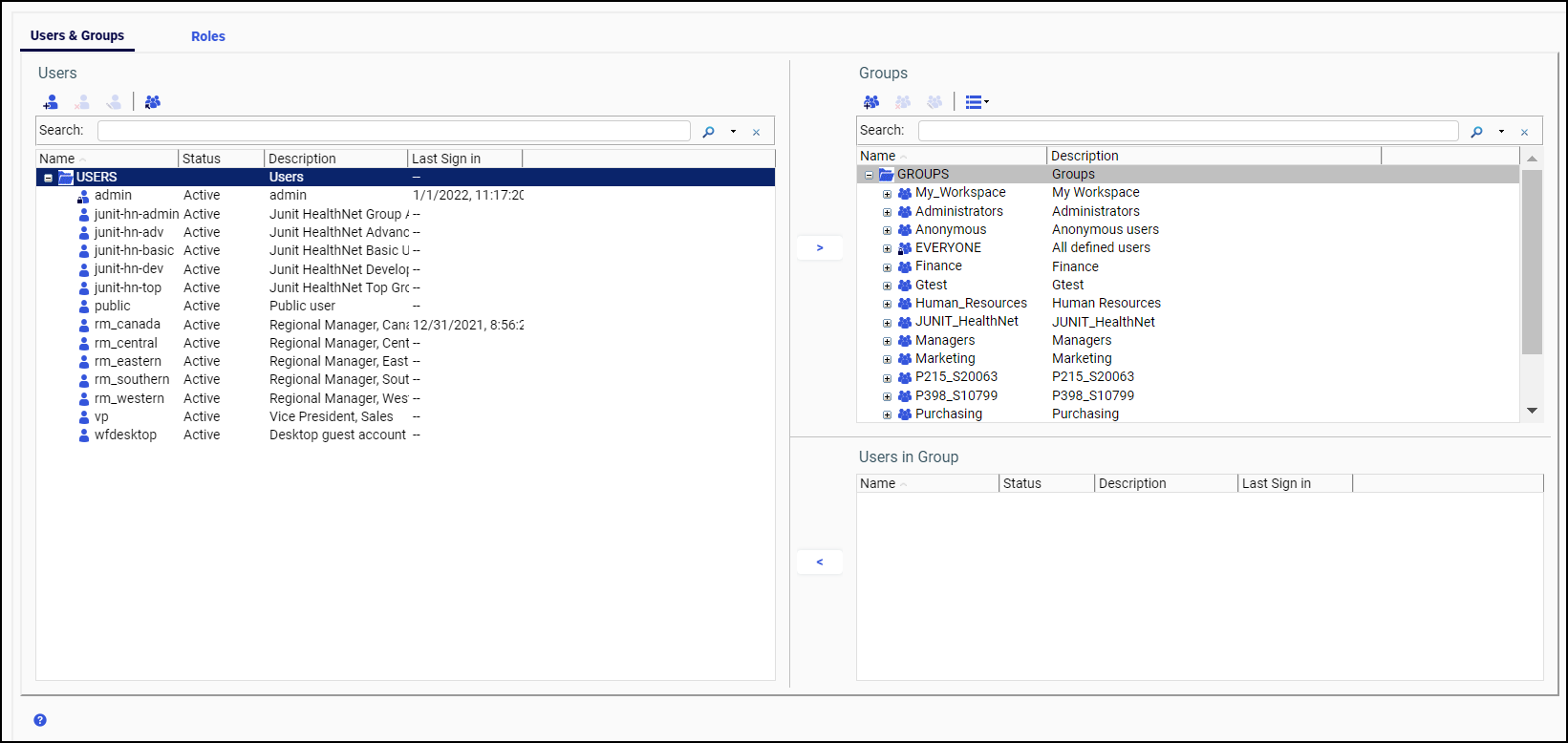1568x743 pixels.
Task: Select the Users & Groups tab
Action: 77,35
